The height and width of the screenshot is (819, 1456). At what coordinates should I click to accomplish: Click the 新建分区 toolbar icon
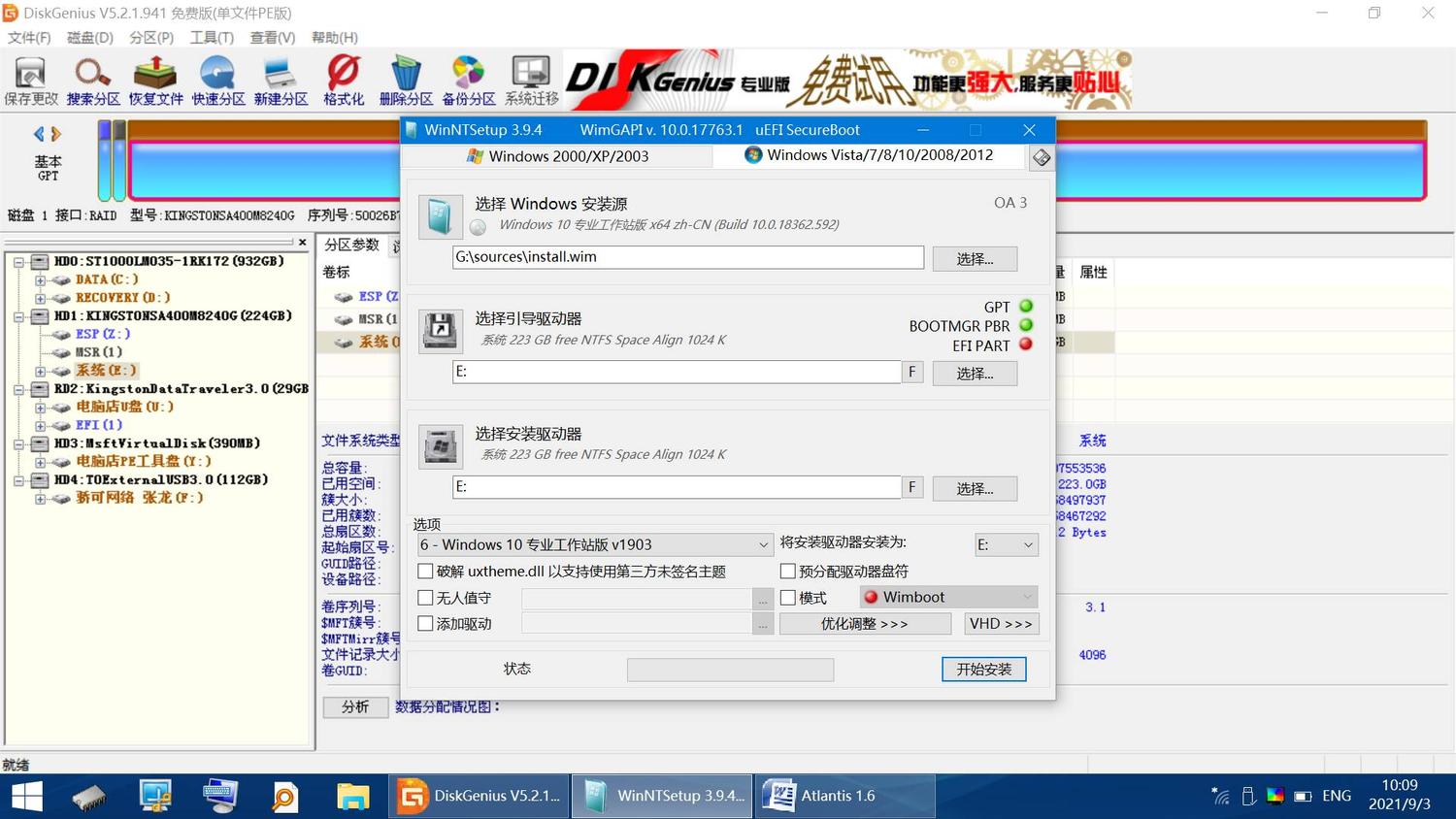point(281,81)
